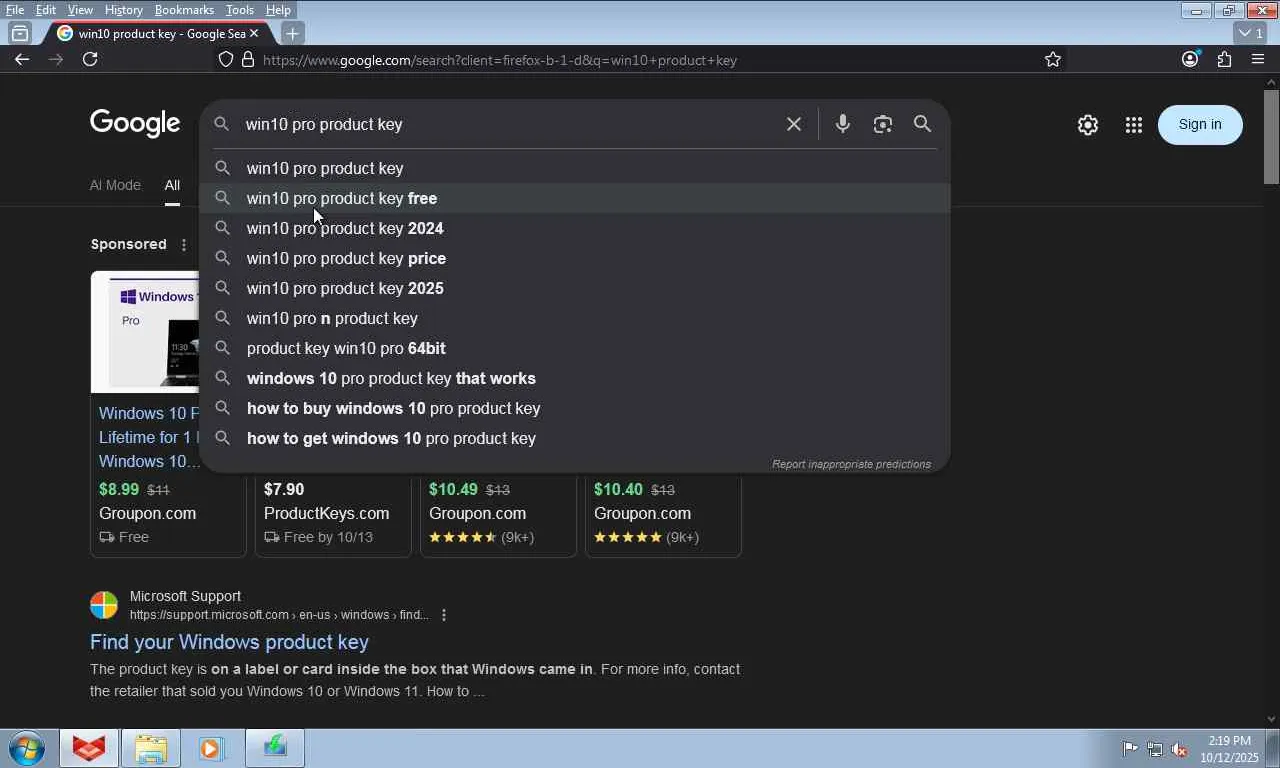Open the Firefox hamburger application menu
Screen dimensions: 1280x768
tap(1258, 59)
